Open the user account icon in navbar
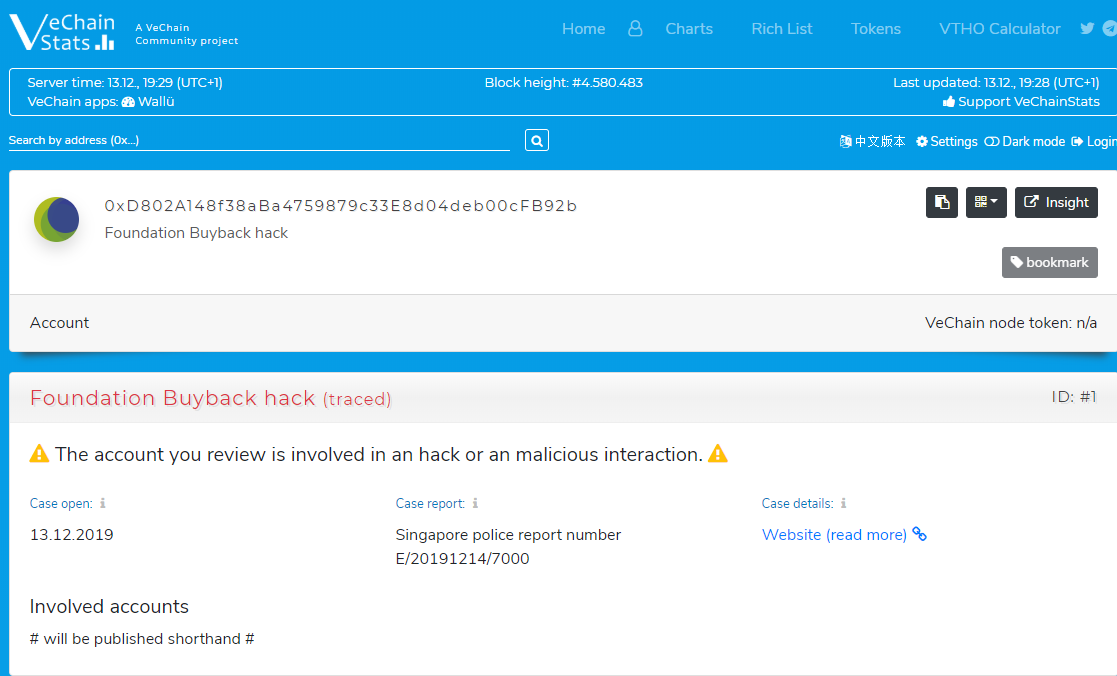 pos(635,28)
